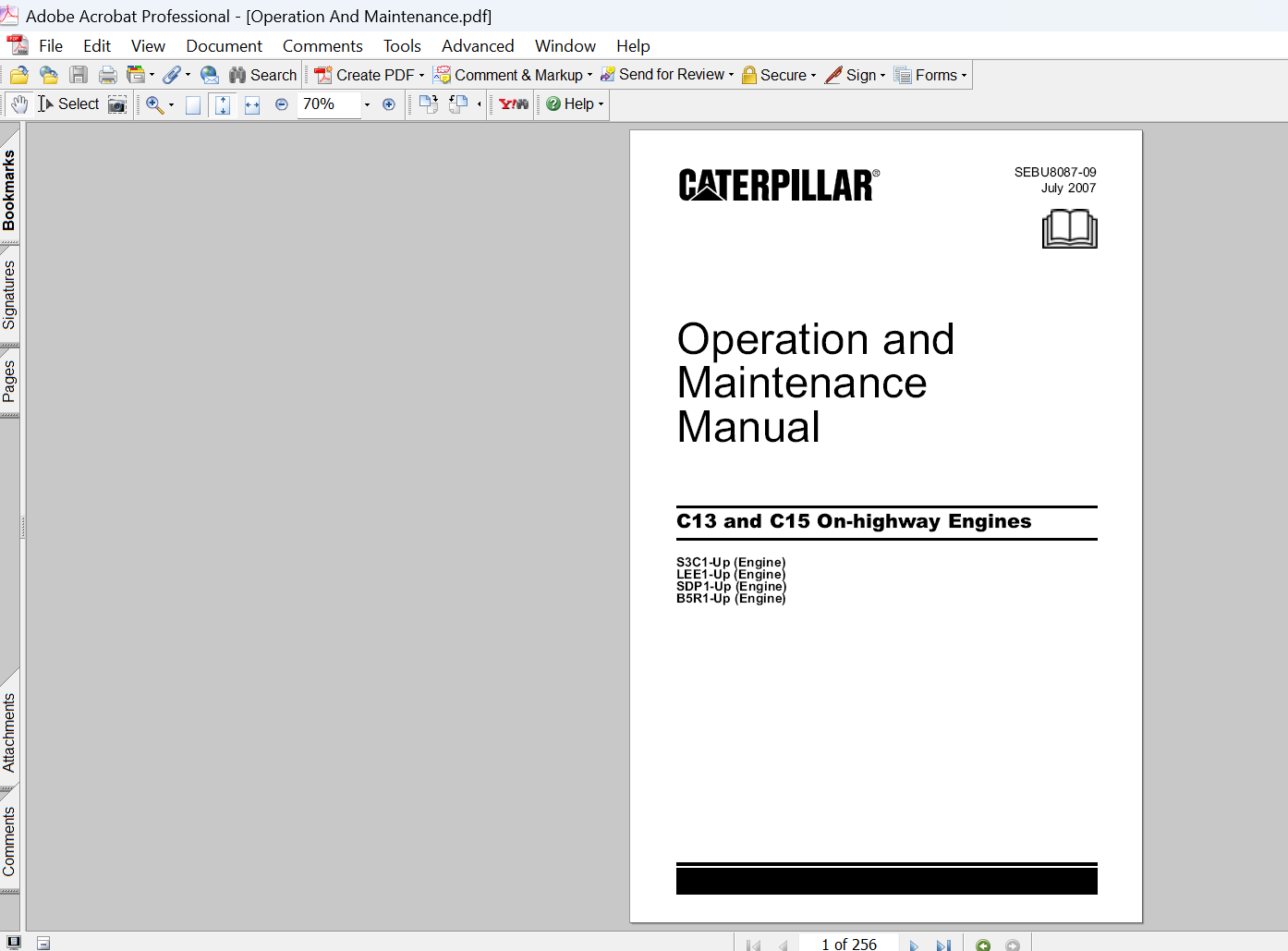Open the Comments menu
1288x951 pixels.
click(x=322, y=46)
